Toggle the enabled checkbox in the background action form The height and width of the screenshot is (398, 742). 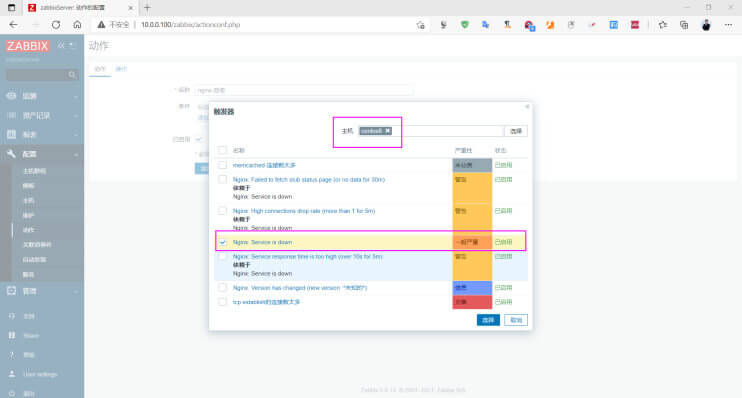199,139
